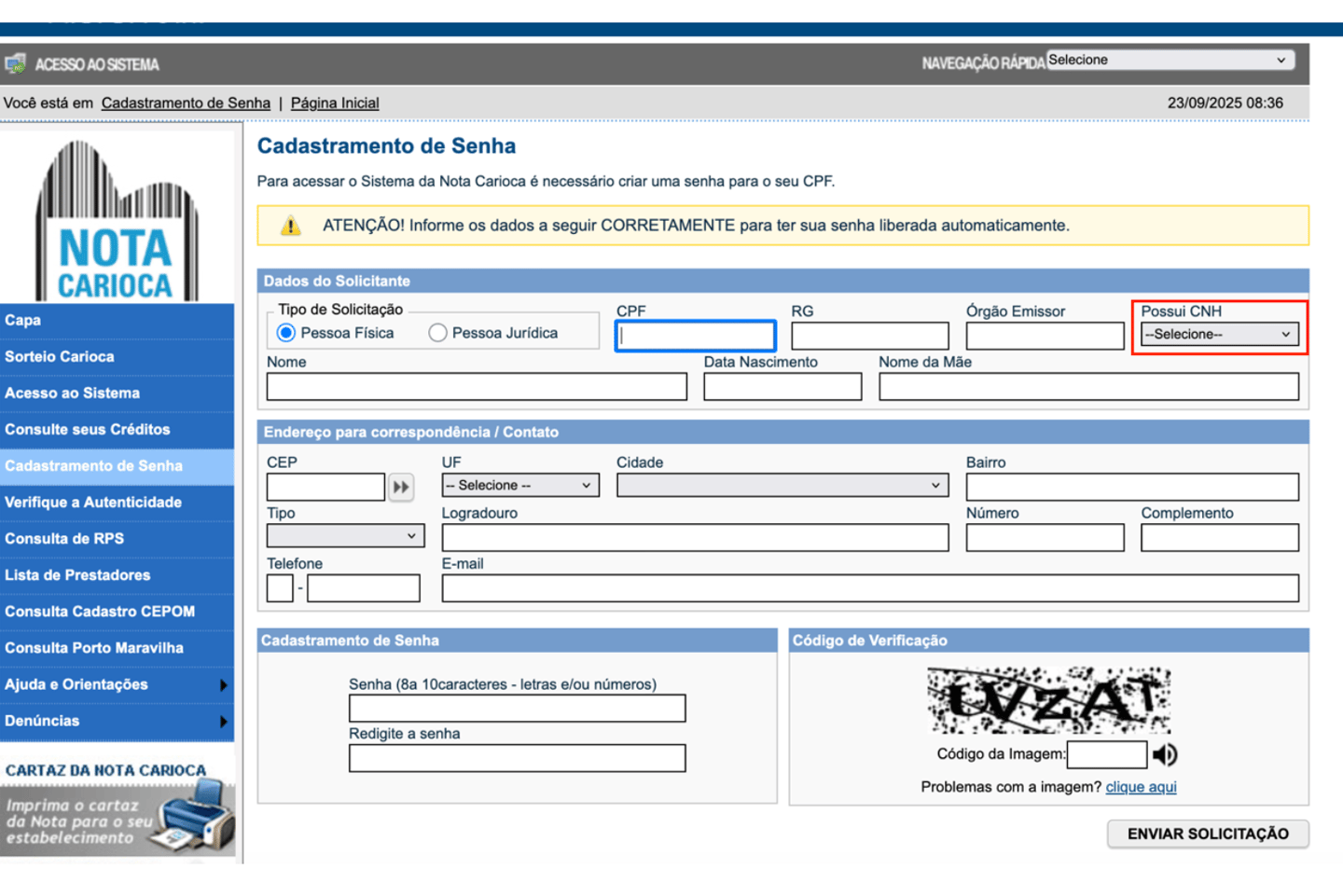This screenshot has height=896, width=1343.
Task: Click the Acesso ao Sistema header computer icon
Action: click(15, 64)
